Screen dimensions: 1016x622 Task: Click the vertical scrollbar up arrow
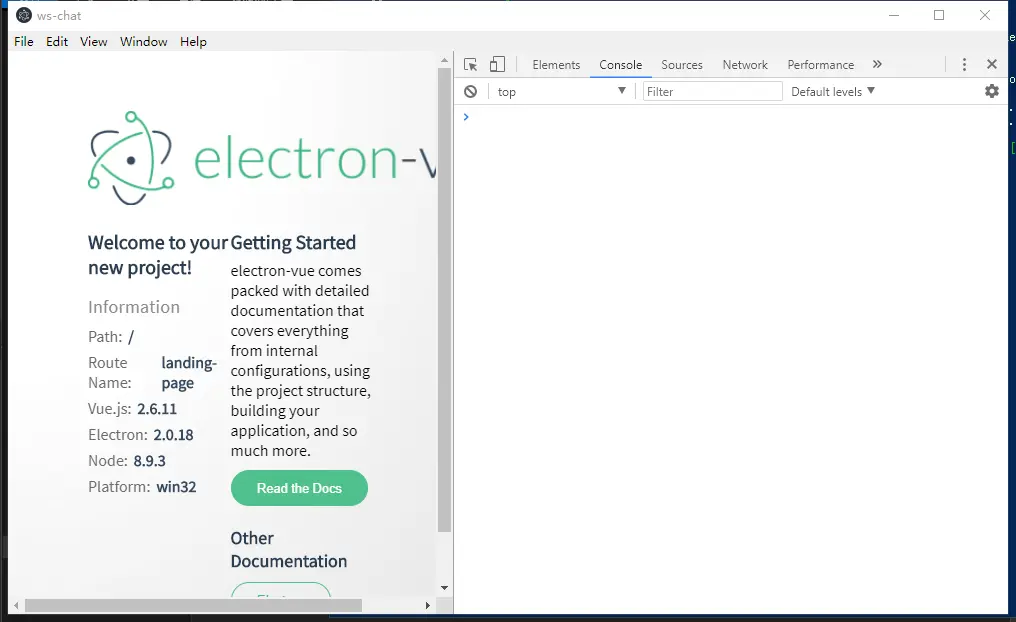444,60
